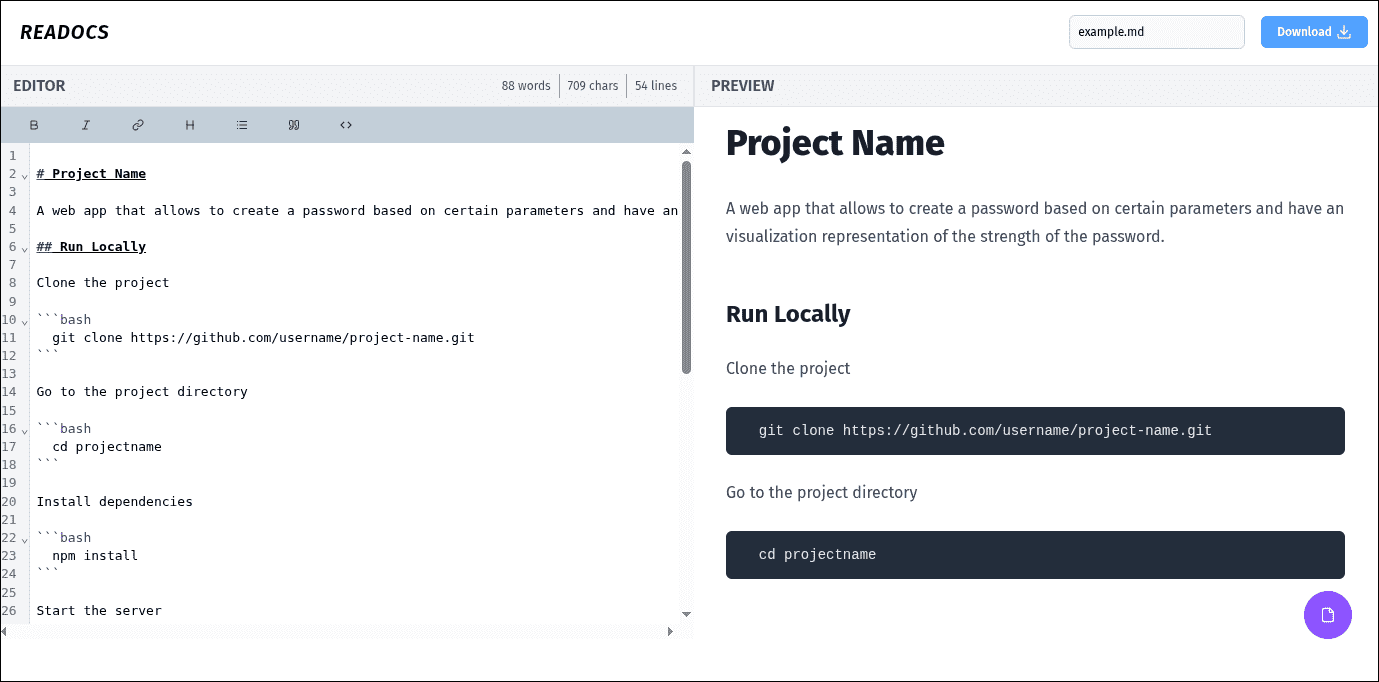Click the editor vertical scrollbar thumb
The image size is (1379, 682).
click(x=686, y=267)
